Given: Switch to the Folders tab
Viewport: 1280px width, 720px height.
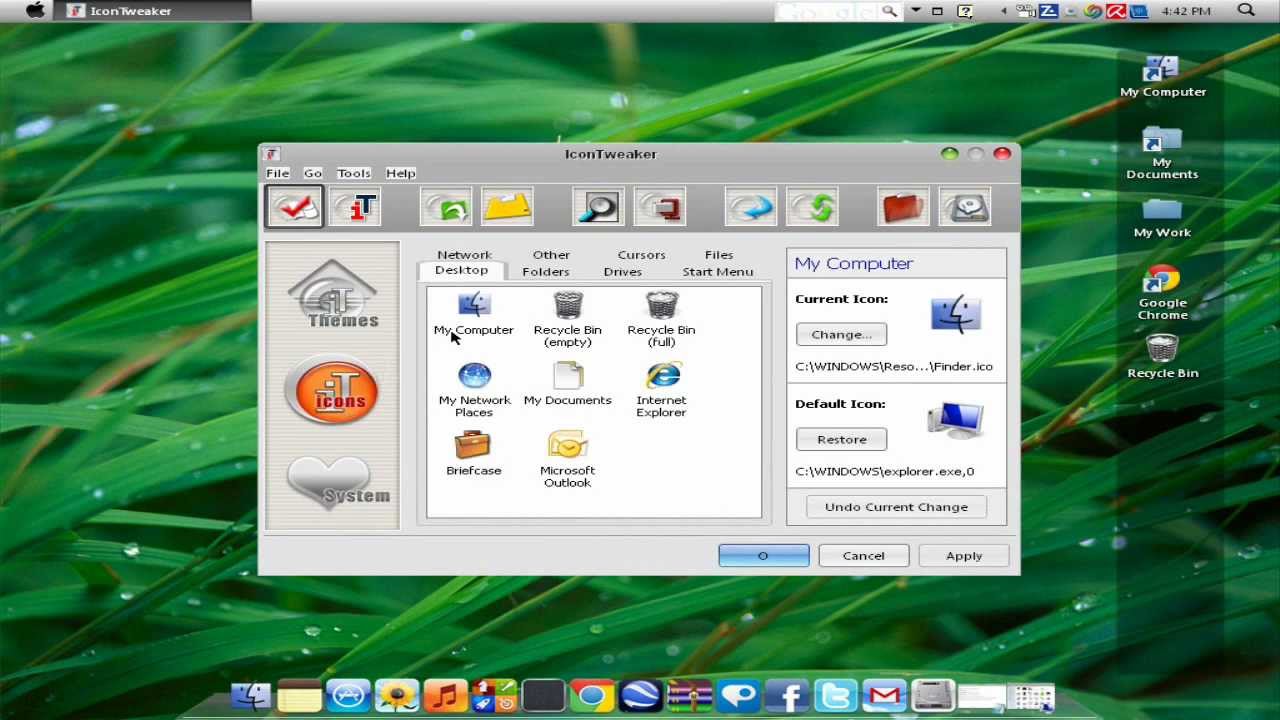Looking at the screenshot, I should coord(546,272).
